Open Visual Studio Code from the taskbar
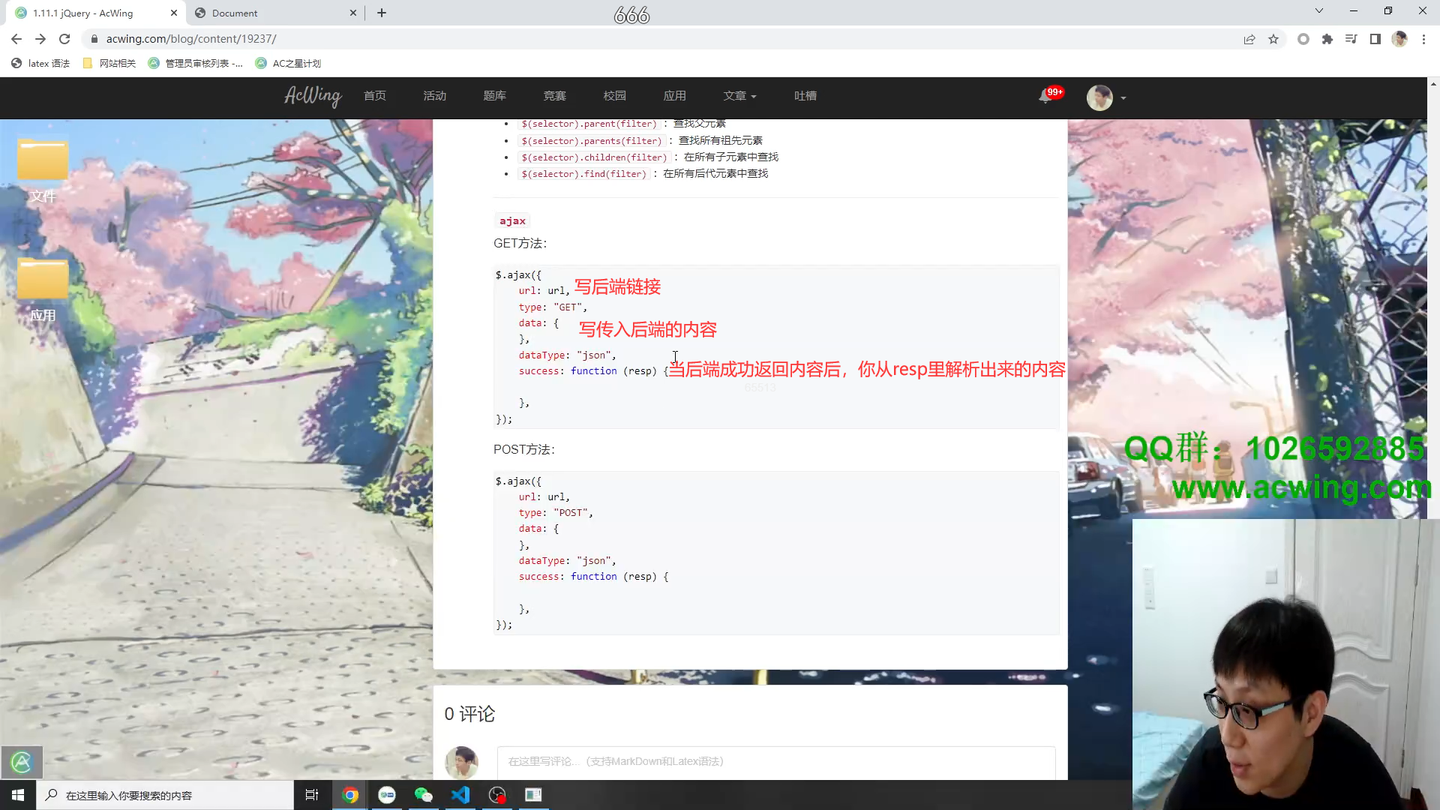Image resolution: width=1440 pixels, height=810 pixels. pos(460,795)
